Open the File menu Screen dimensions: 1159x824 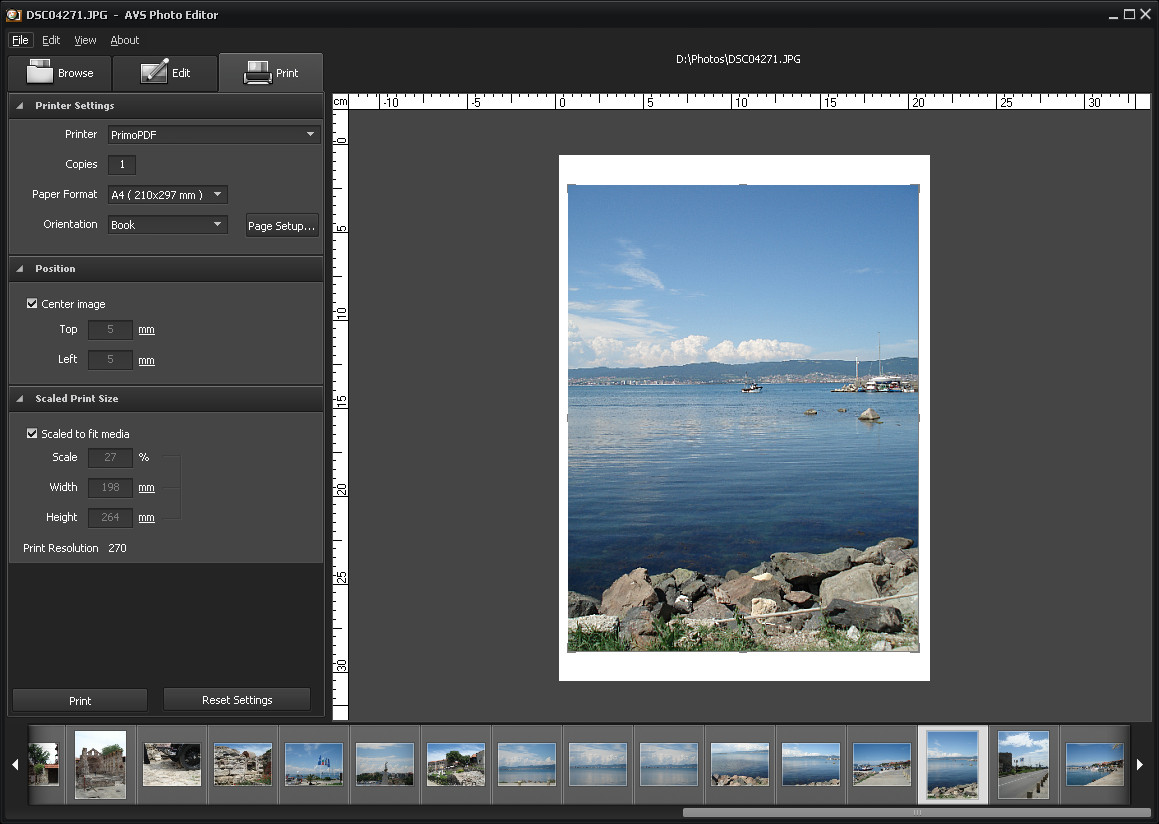(20, 40)
